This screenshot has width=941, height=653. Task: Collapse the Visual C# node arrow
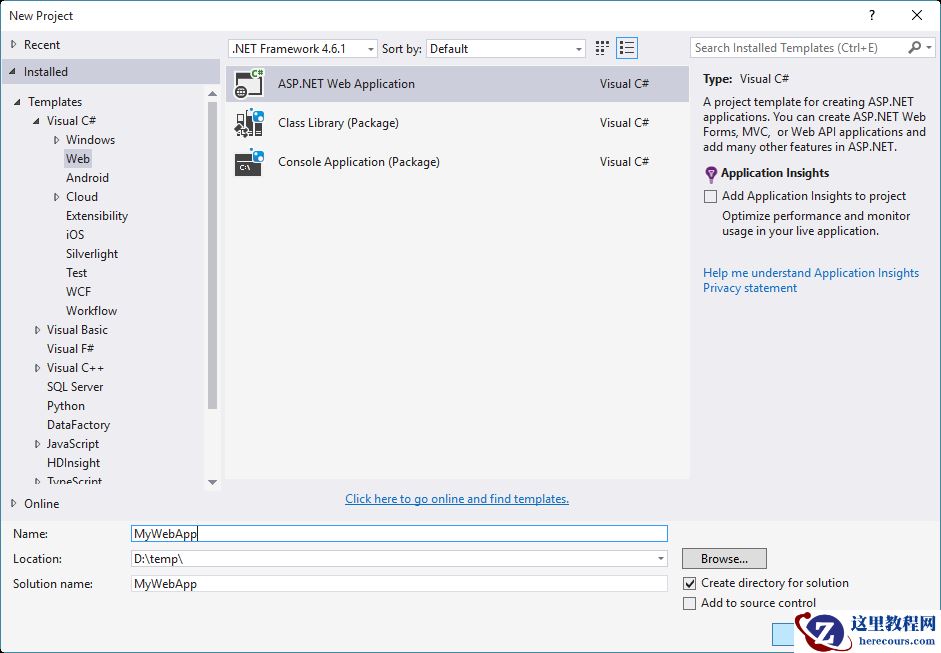pyautogui.click(x=37, y=121)
